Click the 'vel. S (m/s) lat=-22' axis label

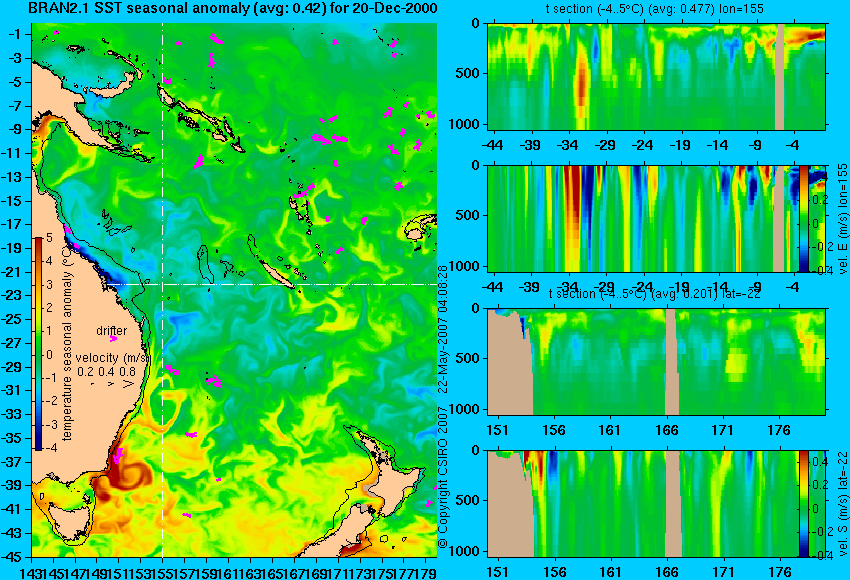tap(843, 504)
